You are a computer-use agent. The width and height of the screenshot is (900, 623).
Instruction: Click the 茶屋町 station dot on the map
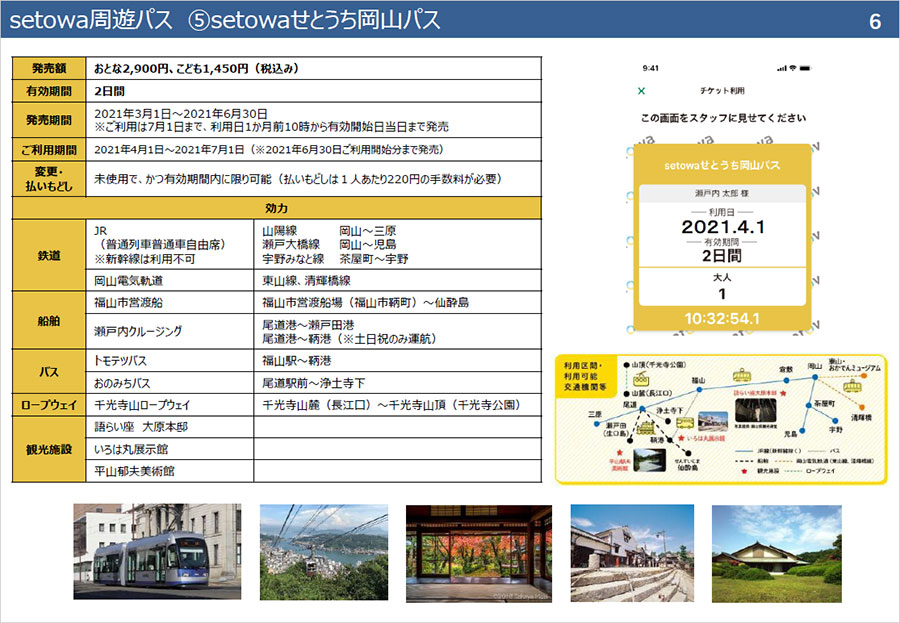(x=808, y=405)
